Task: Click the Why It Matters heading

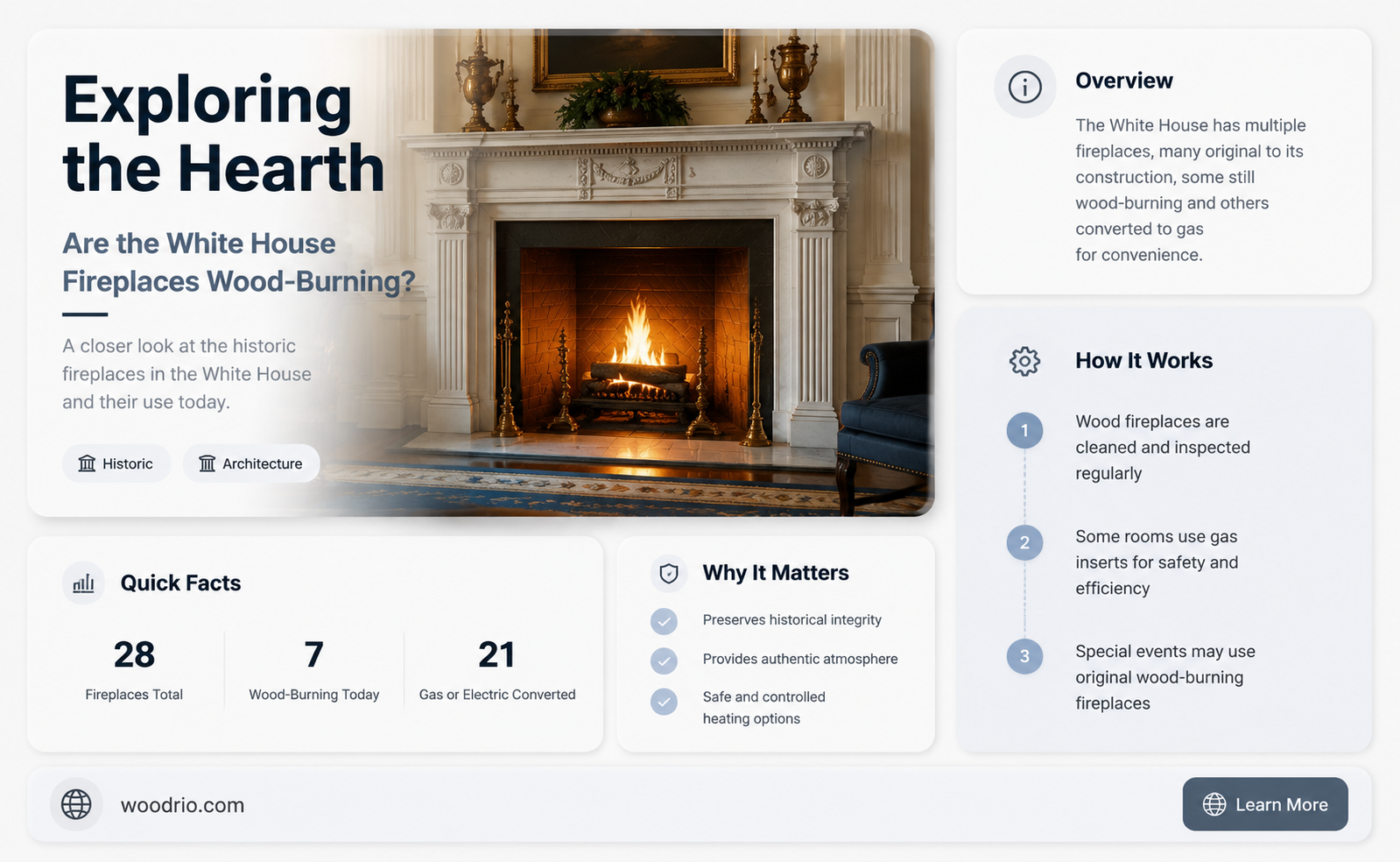Action: tap(776, 573)
